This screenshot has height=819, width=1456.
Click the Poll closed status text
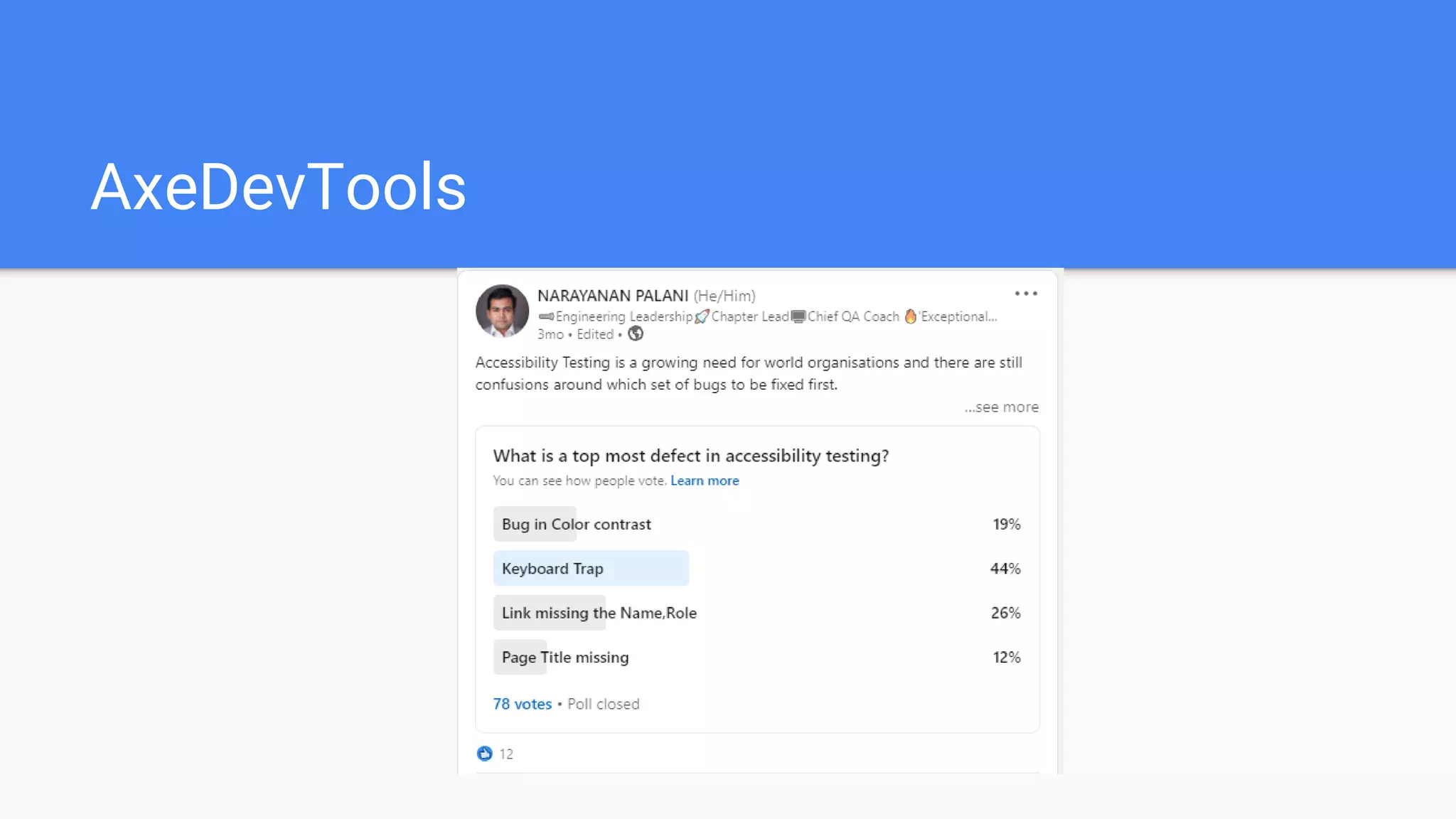pos(604,704)
